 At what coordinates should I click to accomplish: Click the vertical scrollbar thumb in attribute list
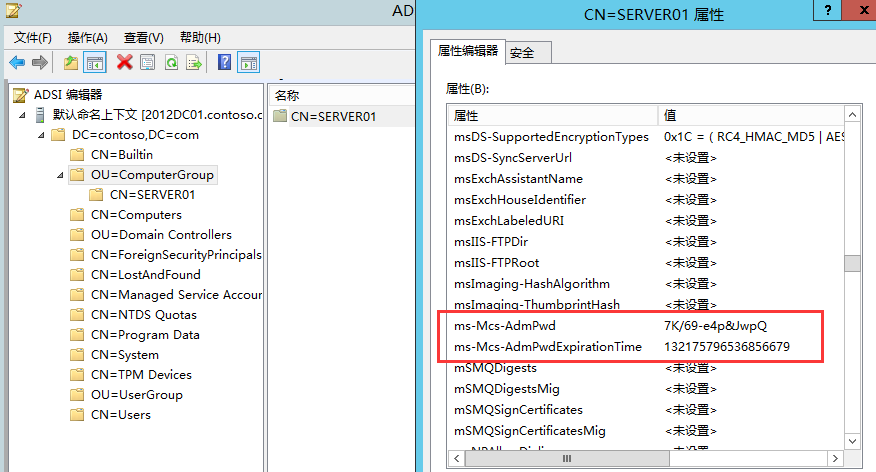click(852, 263)
